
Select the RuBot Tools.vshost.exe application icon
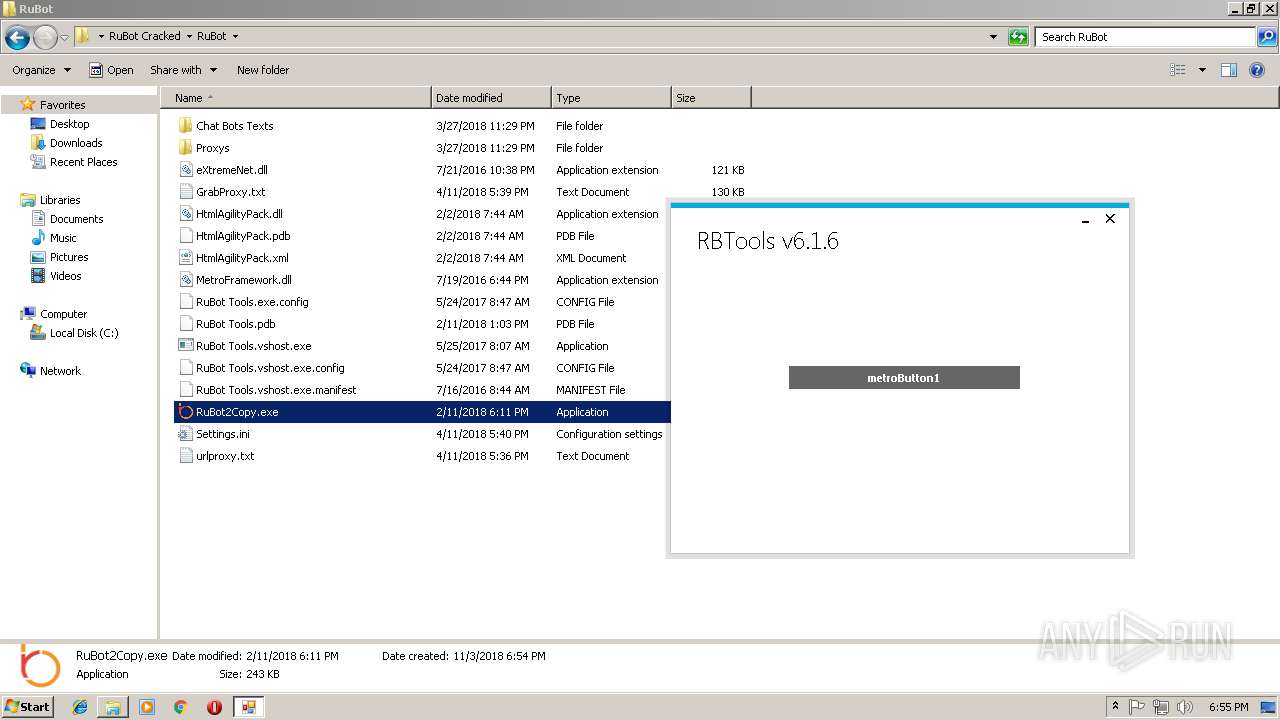click(x=185, y=346)
